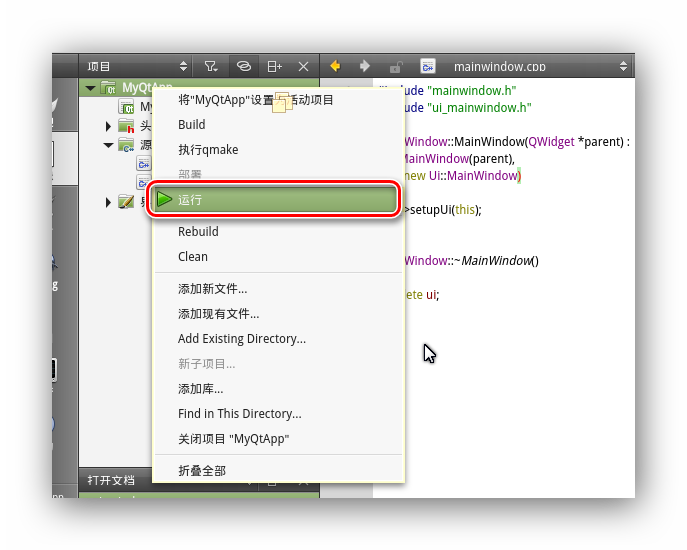
Task: Click the 打开文档 panel header
Action: 111,480
